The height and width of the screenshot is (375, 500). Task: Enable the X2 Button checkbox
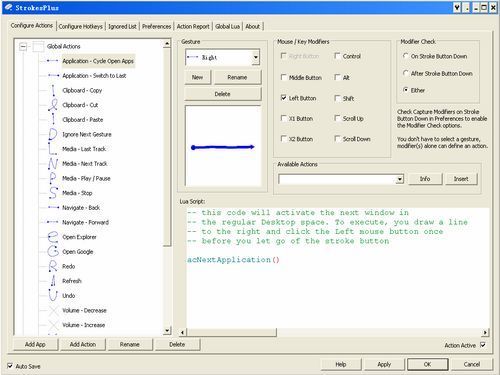pos(283,139)
